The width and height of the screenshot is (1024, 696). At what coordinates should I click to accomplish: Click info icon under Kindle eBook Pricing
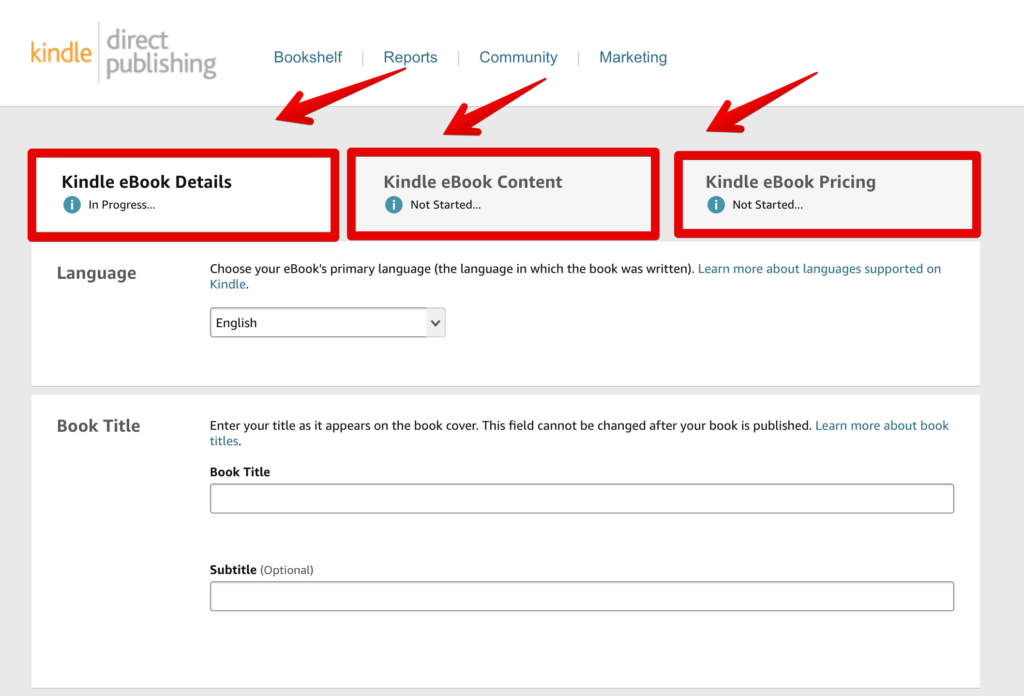(716, 205)
